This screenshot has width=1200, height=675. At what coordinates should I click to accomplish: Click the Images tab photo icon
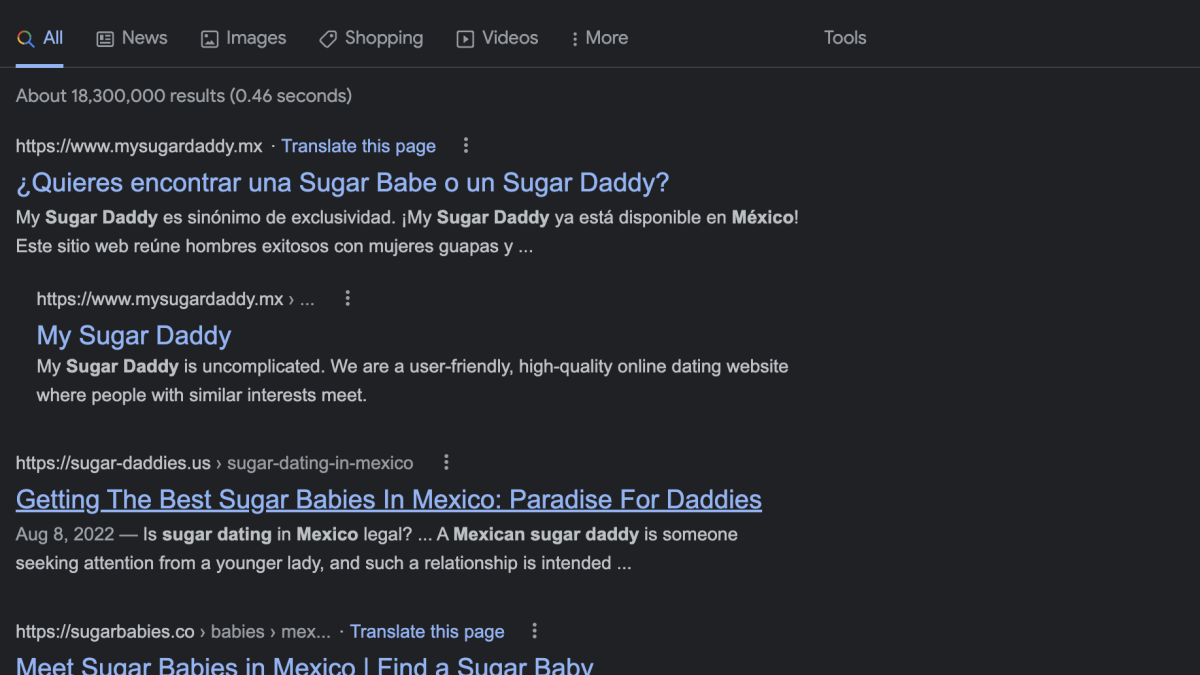[208, 38]
